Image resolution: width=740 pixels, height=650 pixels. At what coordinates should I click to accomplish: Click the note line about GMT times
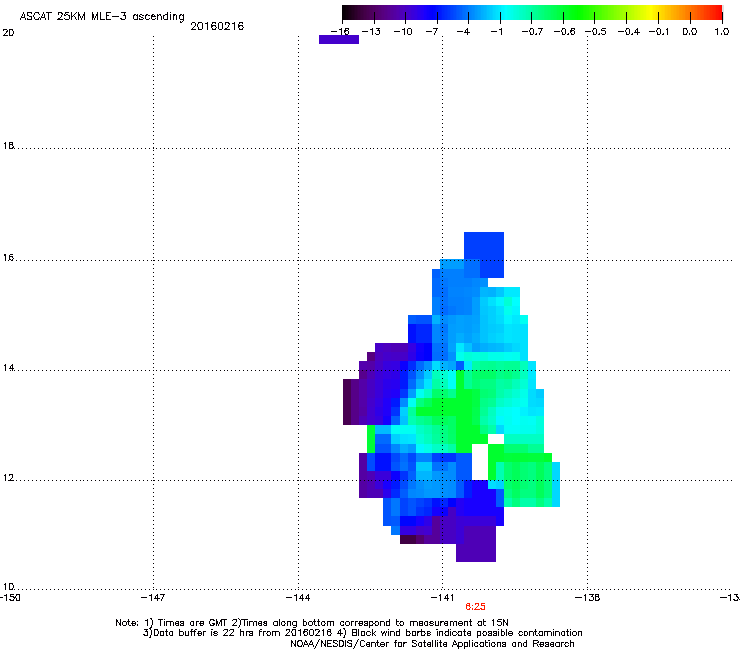[x=312, y=623]
